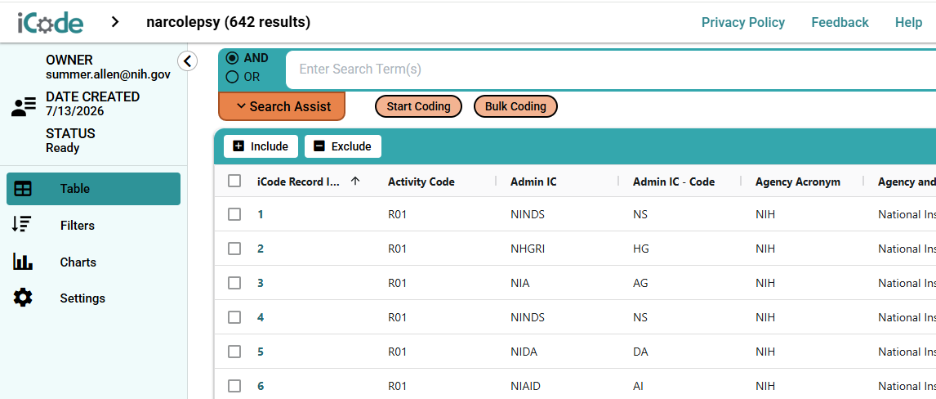This screenshot has height=399, width=936.
Task: Open the Charts view
Action: pyautogui.click(x=93, y=262)
